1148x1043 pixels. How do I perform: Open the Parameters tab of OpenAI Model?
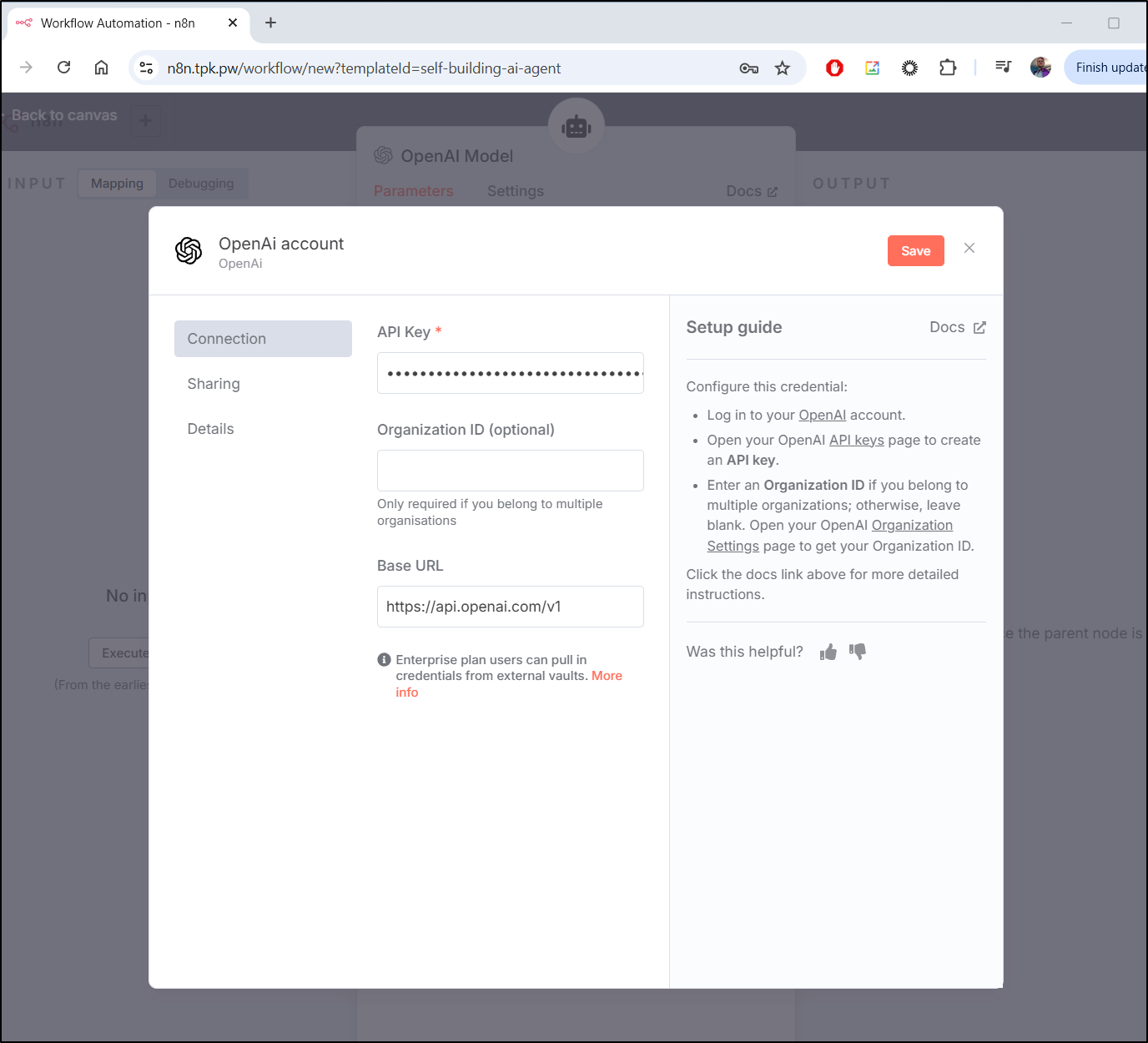pyautogui.click(x=414, y=191)
